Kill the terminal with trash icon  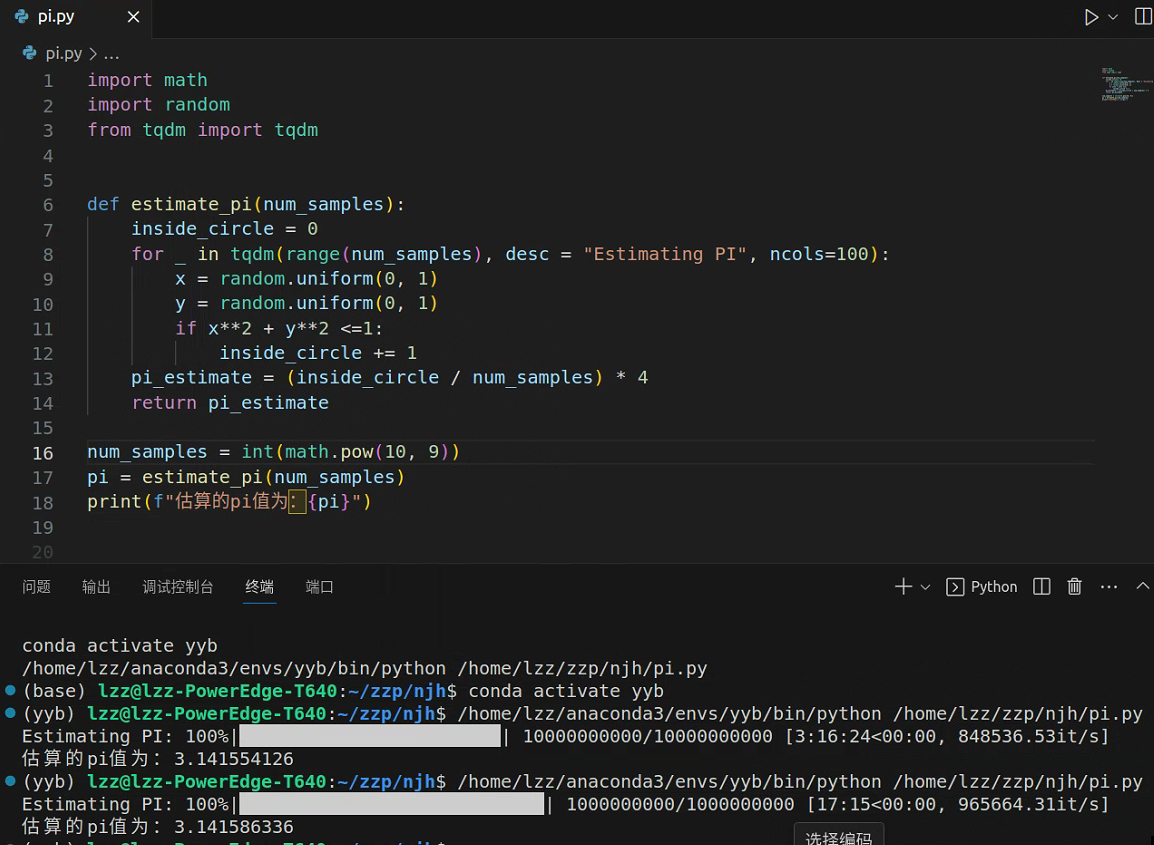tap(1075, 587)
